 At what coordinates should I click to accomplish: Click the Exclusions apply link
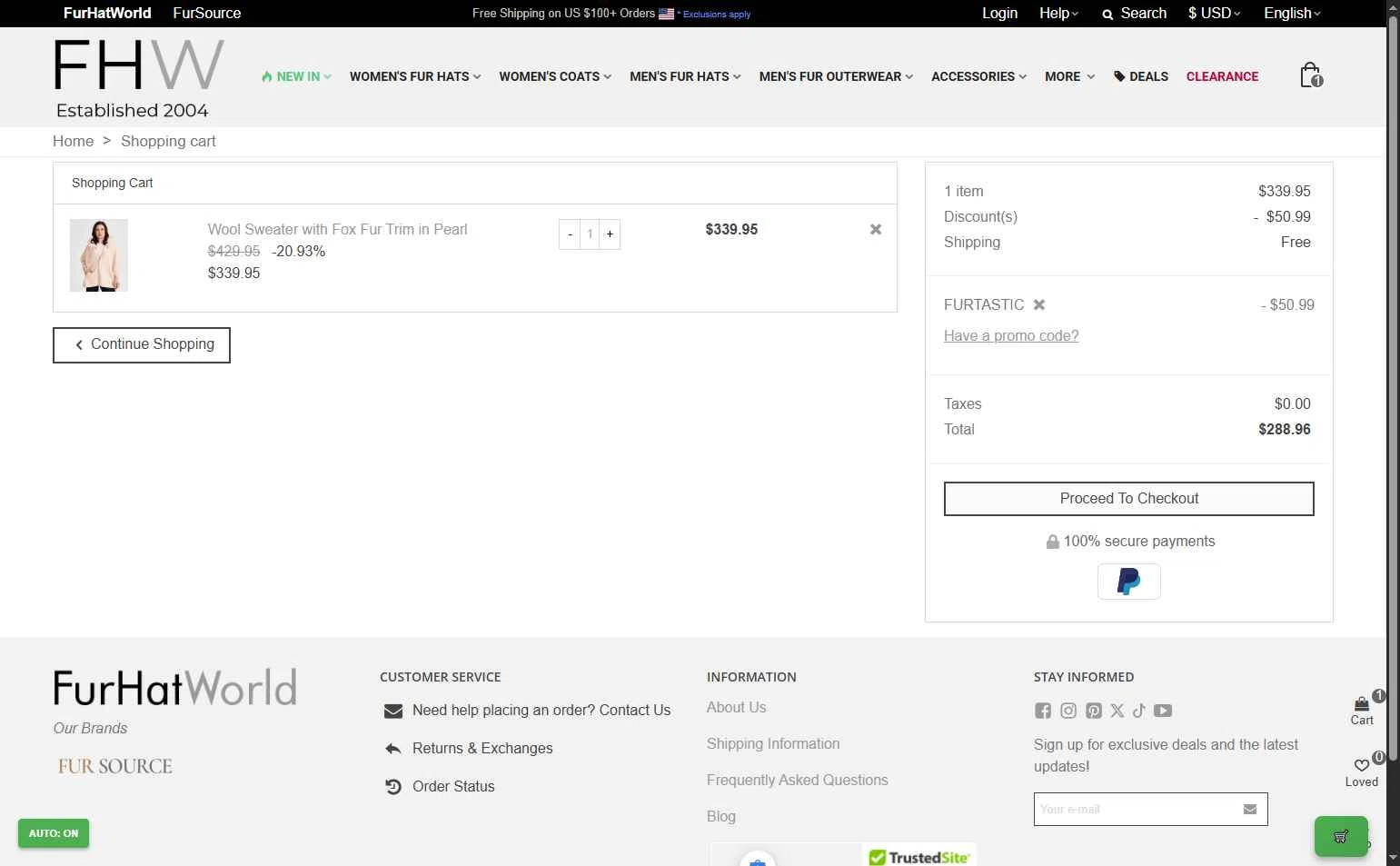click(x=717, y=15)
